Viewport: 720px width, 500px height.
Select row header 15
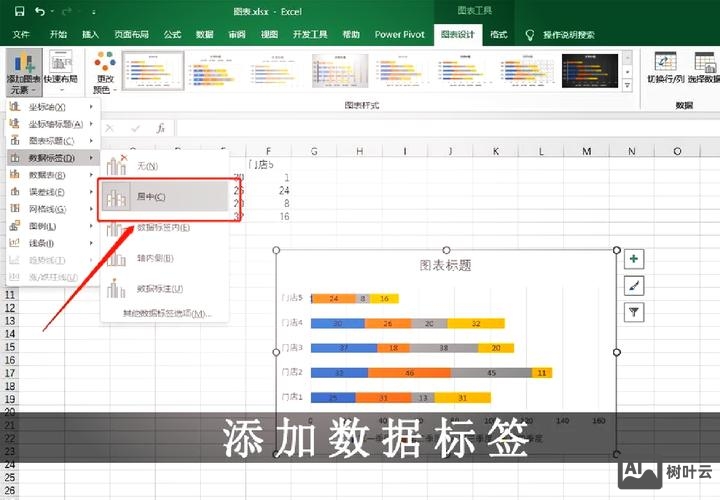click(10, 347)
